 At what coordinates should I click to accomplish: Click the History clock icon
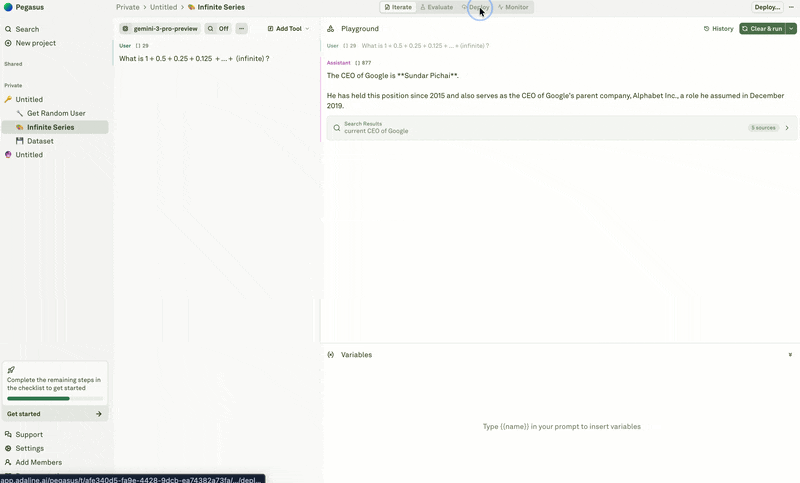pyautogui.click(x=707, y=29)
